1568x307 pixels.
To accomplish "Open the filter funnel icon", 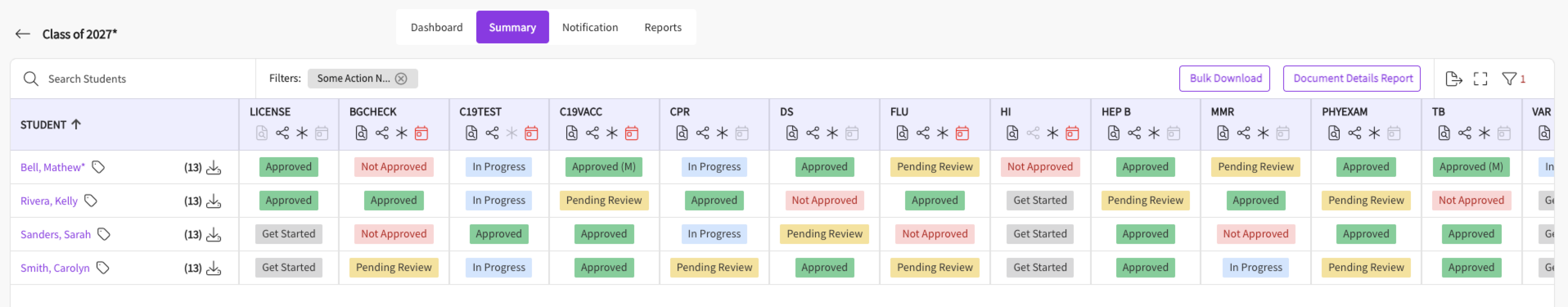I will coord(1509,79).
